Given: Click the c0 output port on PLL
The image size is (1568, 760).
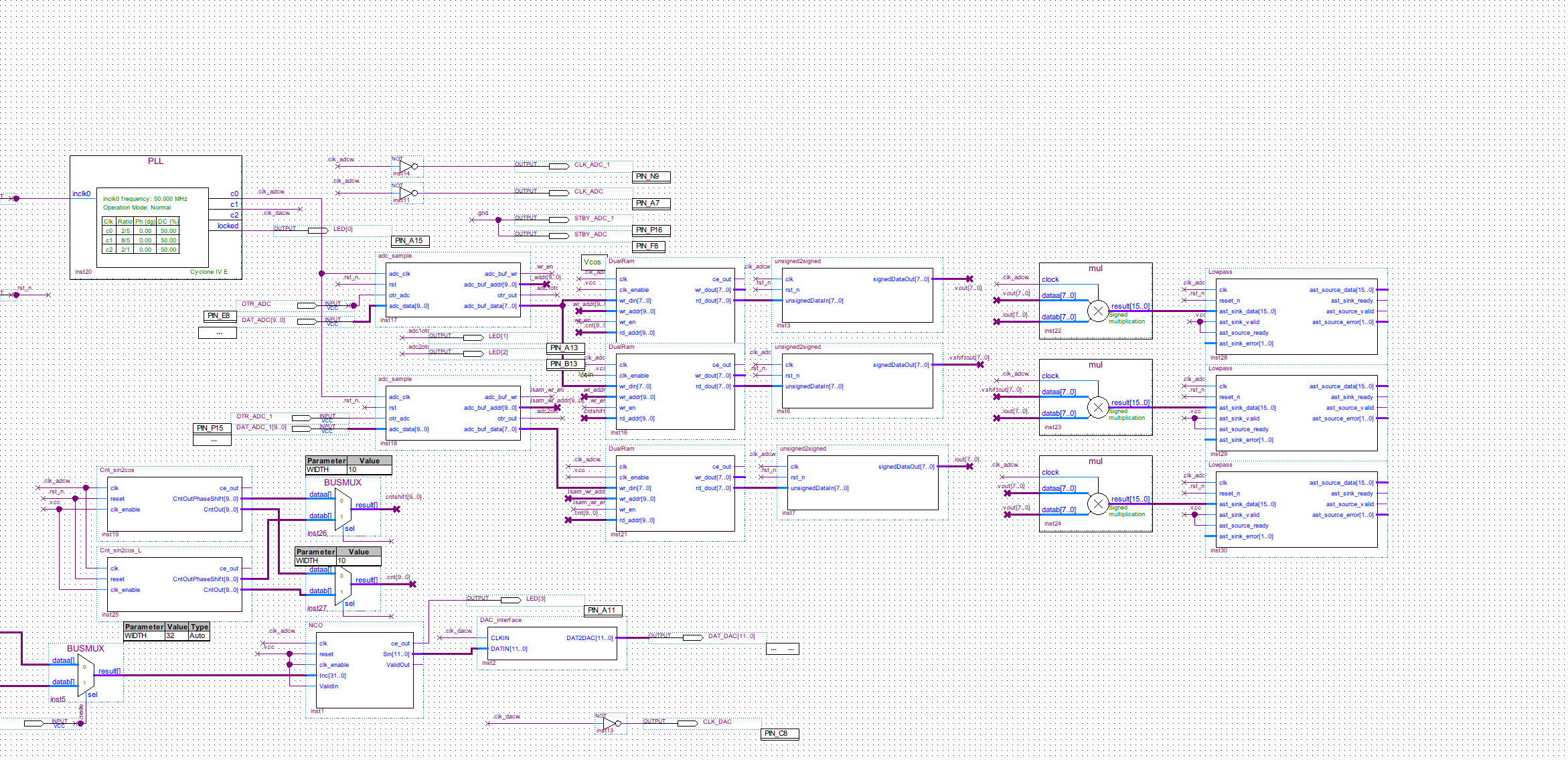Looking at the screenshot, I should click(234, 194).
